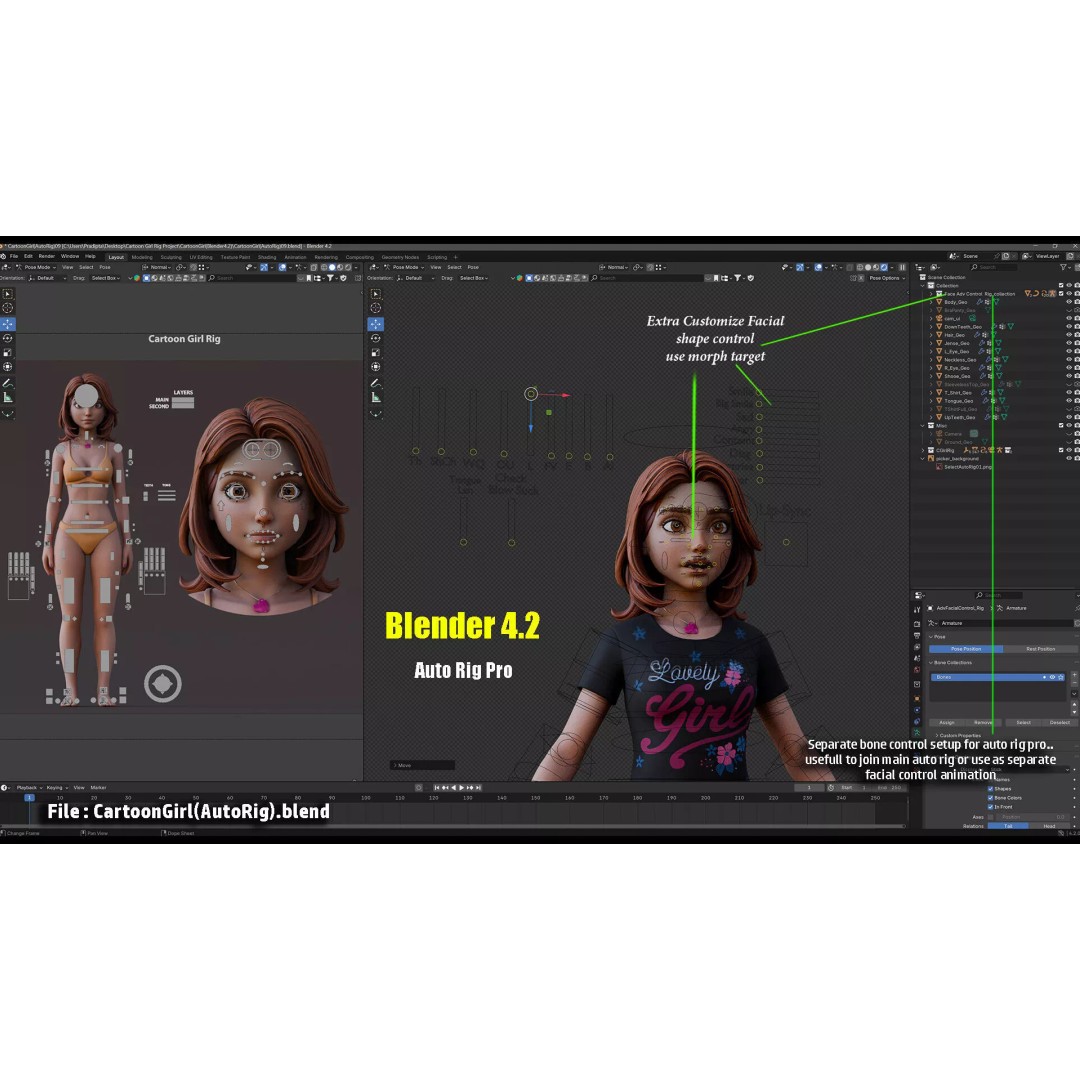This screenshot has width=1080, height=1080.
Task: Select the Rotate tool in the left viewport toolbar
Action: [x=8, y=338]
